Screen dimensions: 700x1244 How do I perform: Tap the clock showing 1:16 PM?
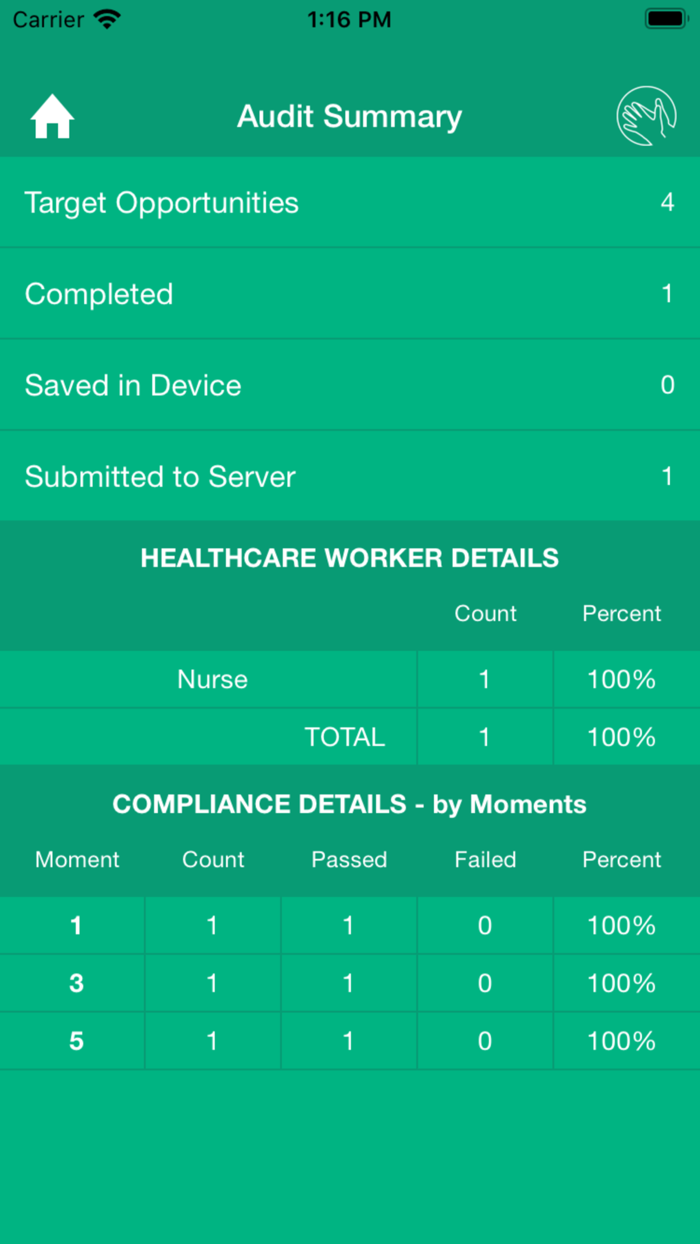349,18
